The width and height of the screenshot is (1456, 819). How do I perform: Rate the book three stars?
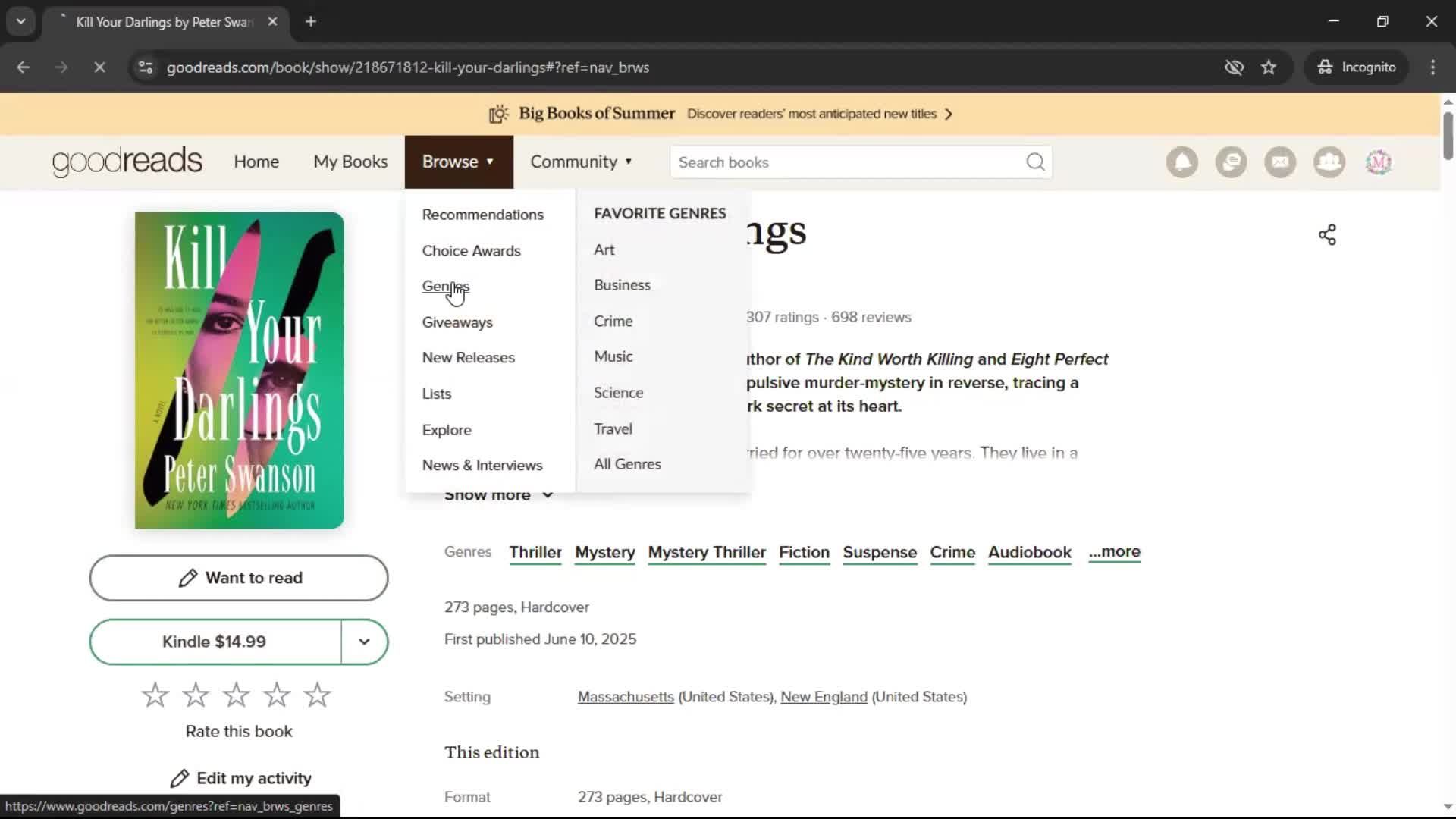(236, 695)
